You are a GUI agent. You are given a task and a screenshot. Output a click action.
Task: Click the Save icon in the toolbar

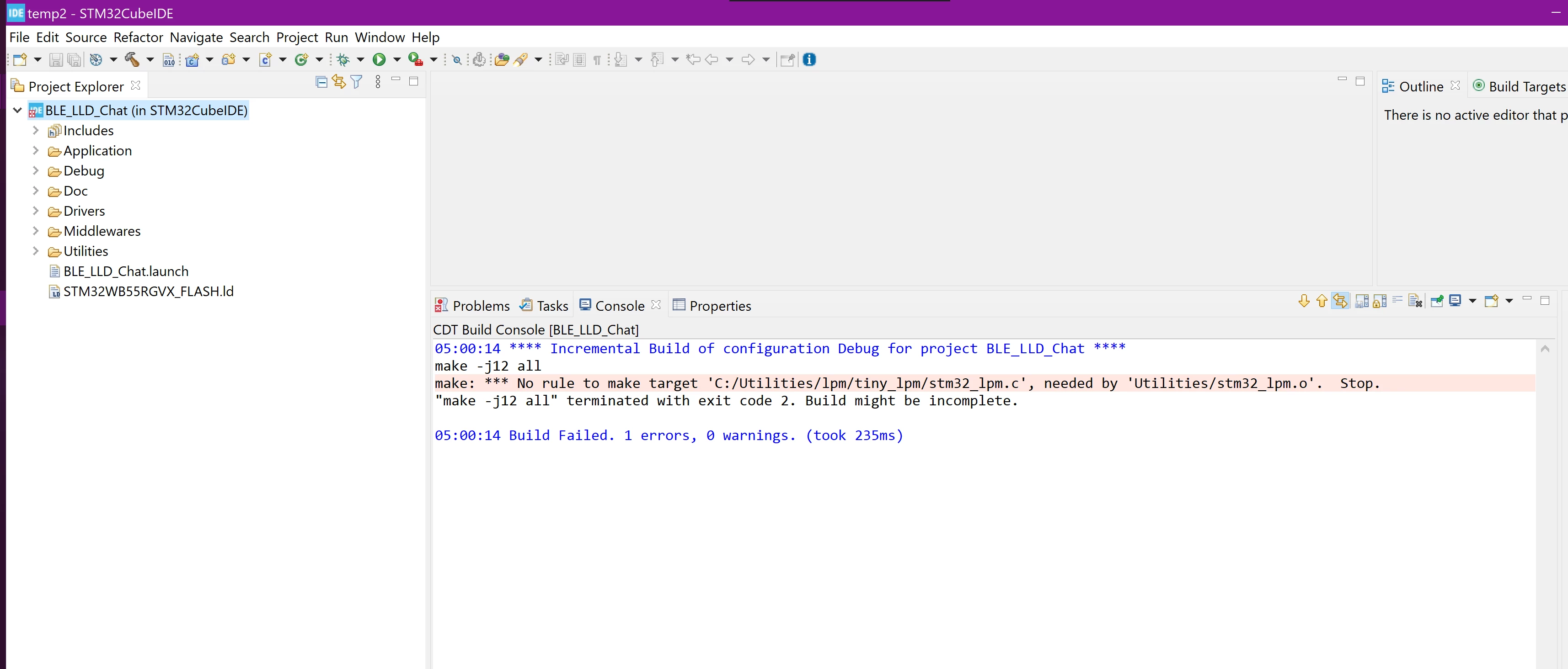tap(56, 59)
